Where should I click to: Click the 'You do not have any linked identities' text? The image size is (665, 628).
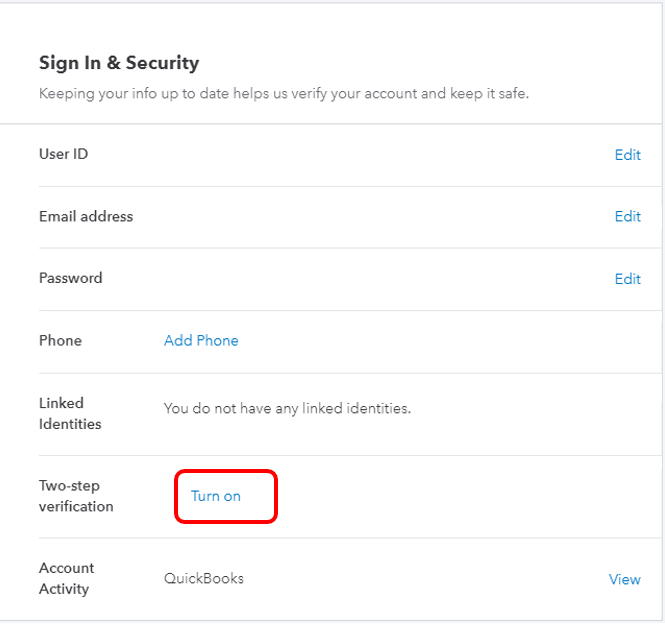287,408
